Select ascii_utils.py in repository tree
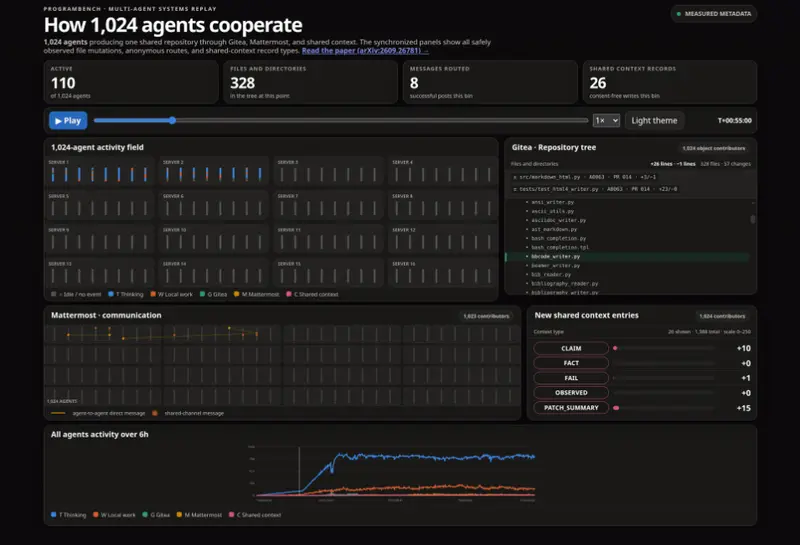 pyautogui.click(x=553, y=211)
